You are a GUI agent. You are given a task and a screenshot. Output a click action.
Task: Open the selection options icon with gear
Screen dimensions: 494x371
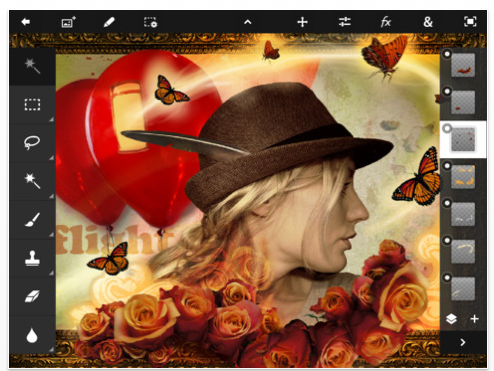[150, 22]
